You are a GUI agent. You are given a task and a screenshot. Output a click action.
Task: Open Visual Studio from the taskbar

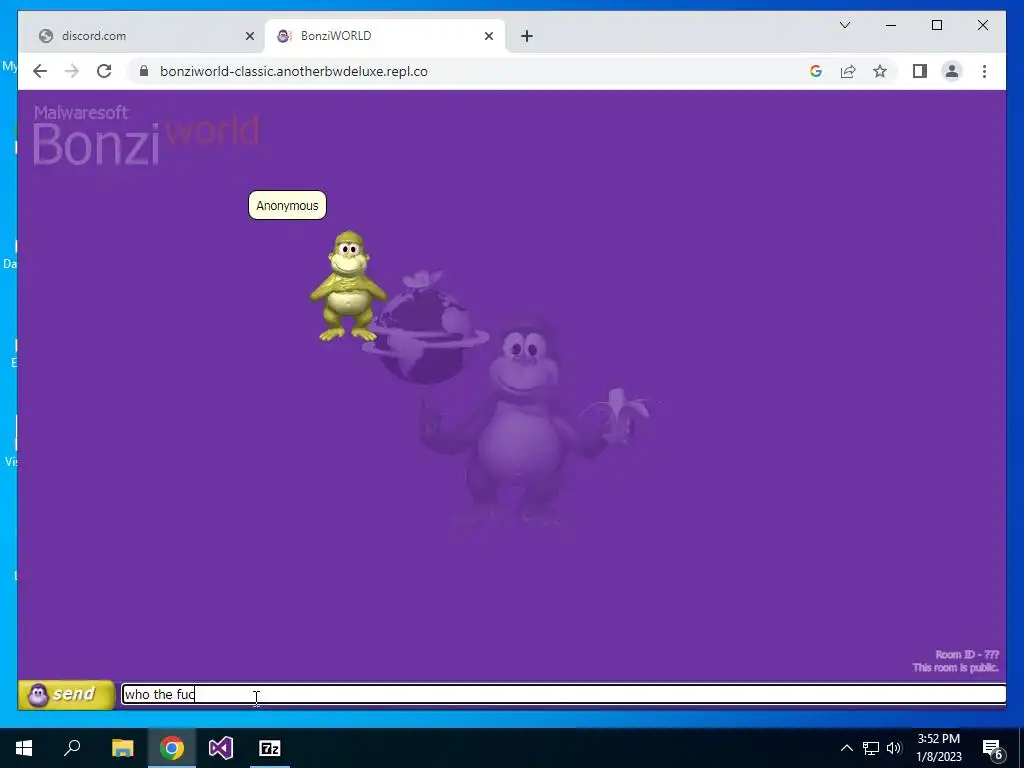tap(221, 748)
